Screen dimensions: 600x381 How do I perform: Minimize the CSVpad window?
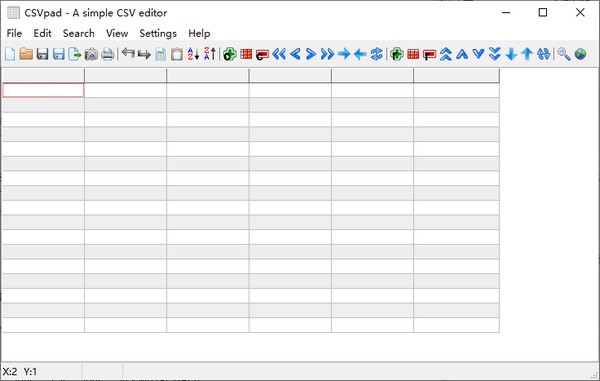[x=506, y=13]
